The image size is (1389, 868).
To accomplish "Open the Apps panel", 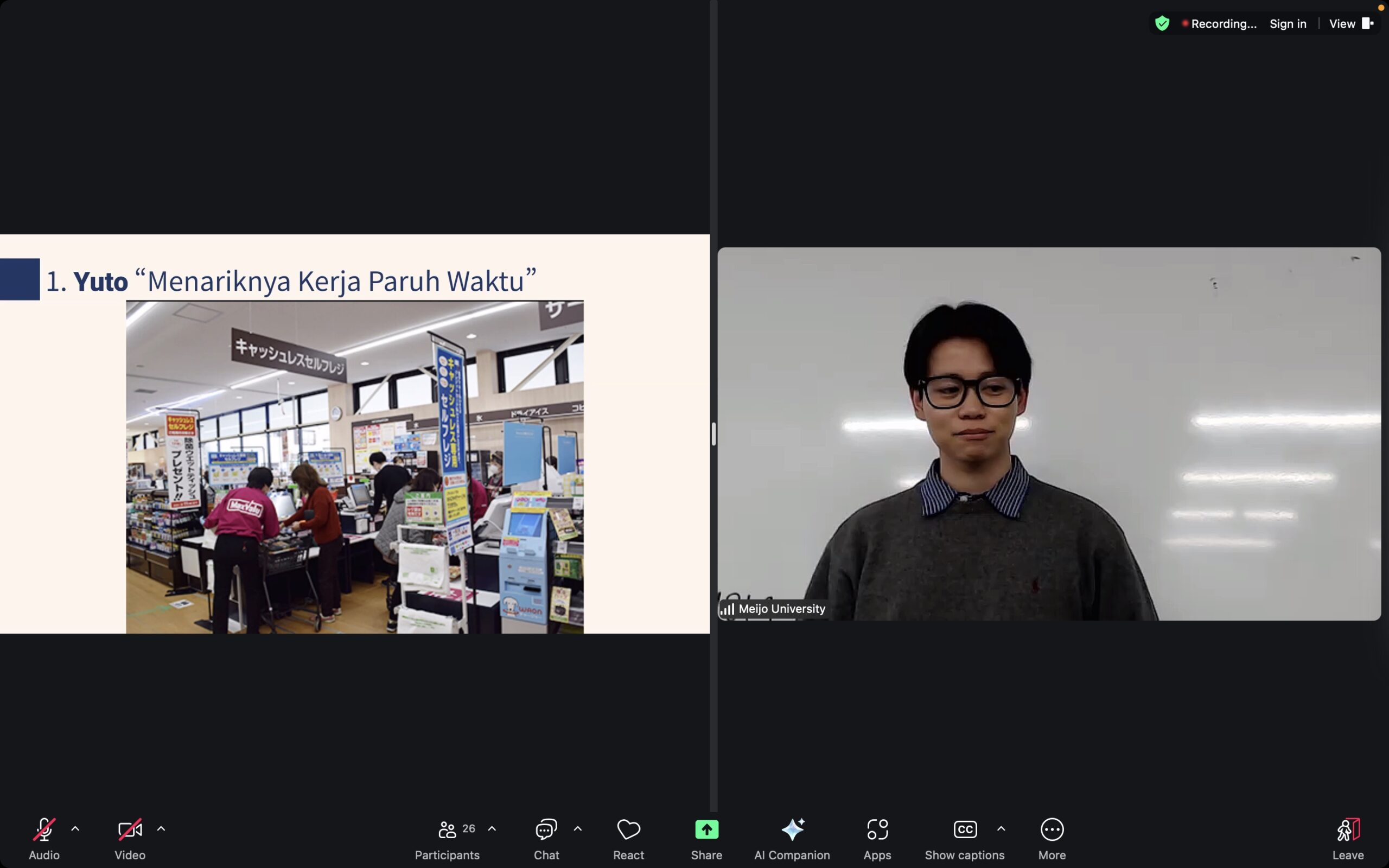I will pos(877,838).
